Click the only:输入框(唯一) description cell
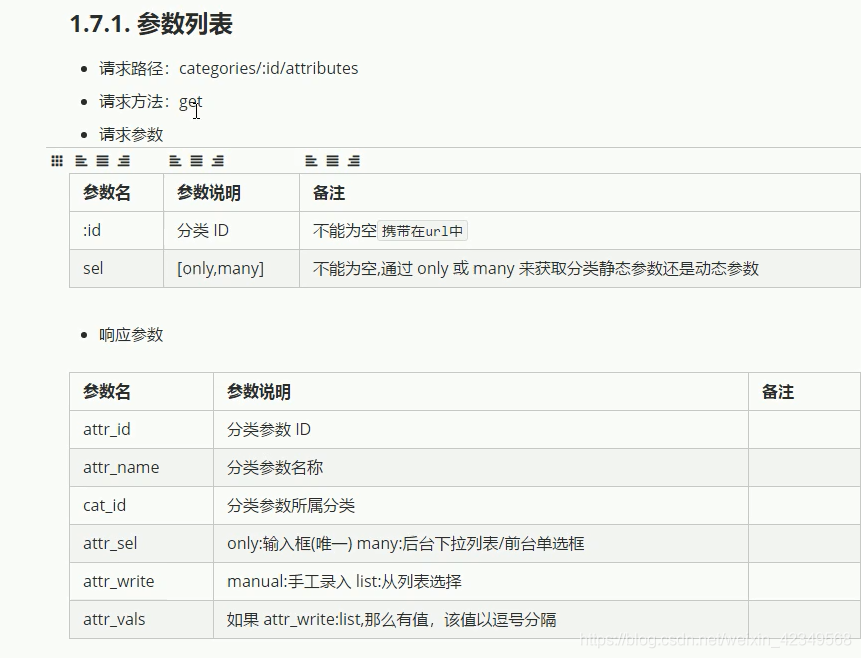This screenshot has width=861, height=658. 481,543
